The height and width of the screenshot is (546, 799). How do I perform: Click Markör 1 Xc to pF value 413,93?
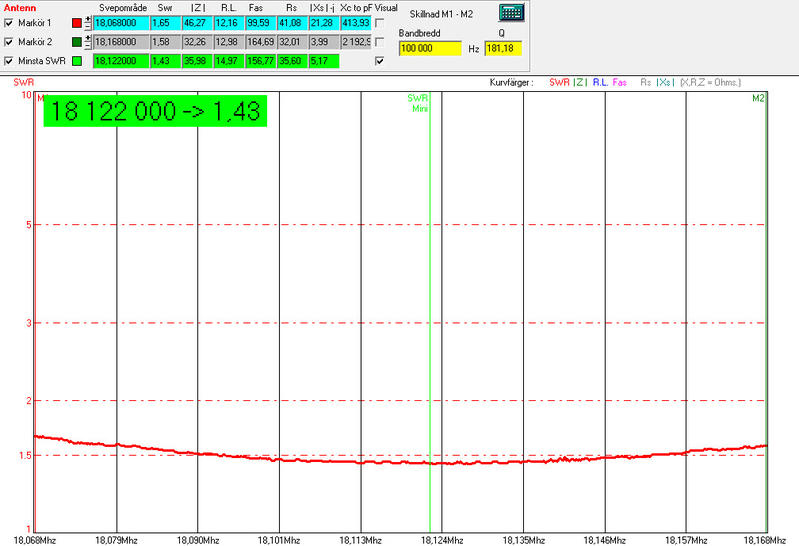click(x=356, y=23)
